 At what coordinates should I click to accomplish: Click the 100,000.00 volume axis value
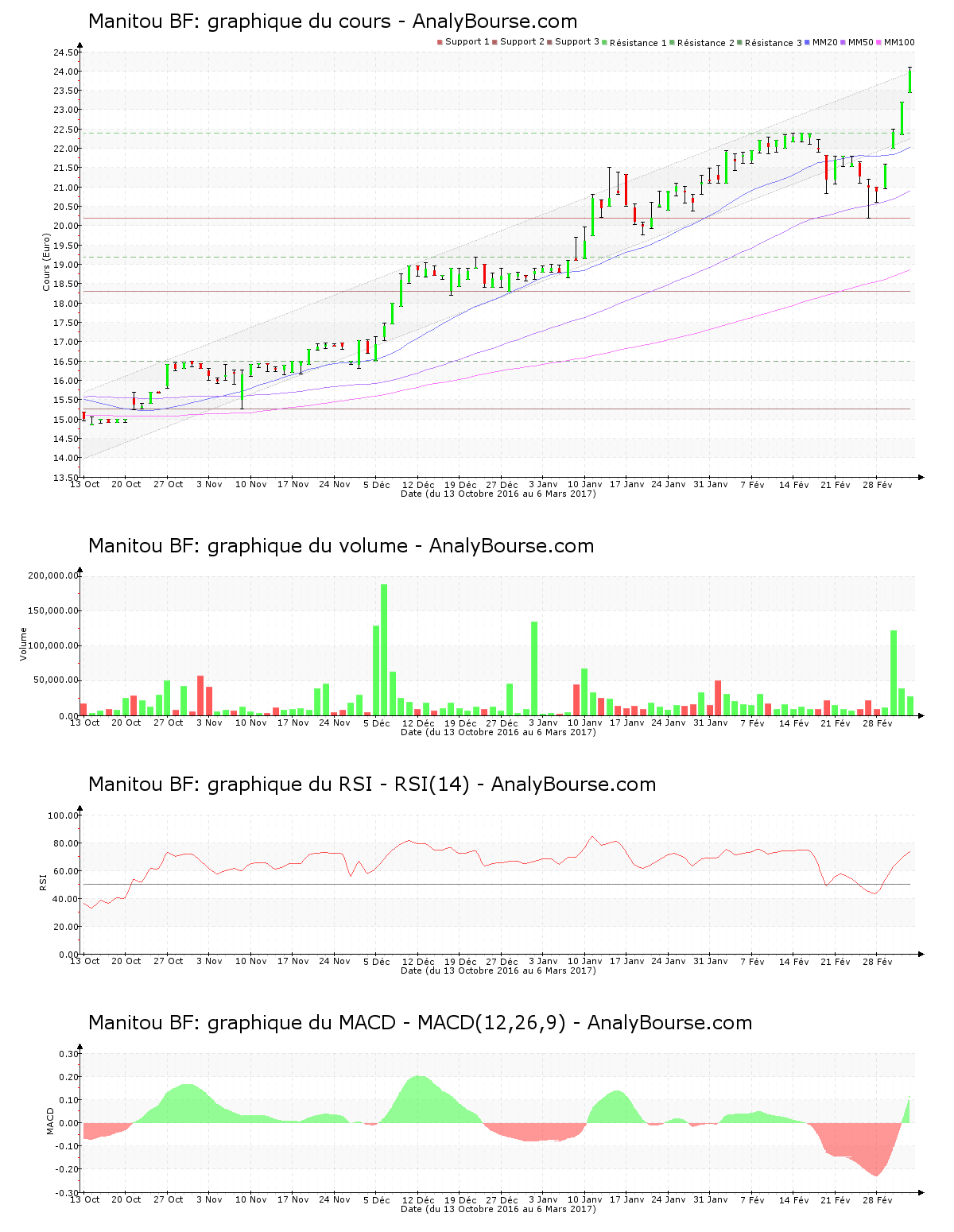pos(53,645)
